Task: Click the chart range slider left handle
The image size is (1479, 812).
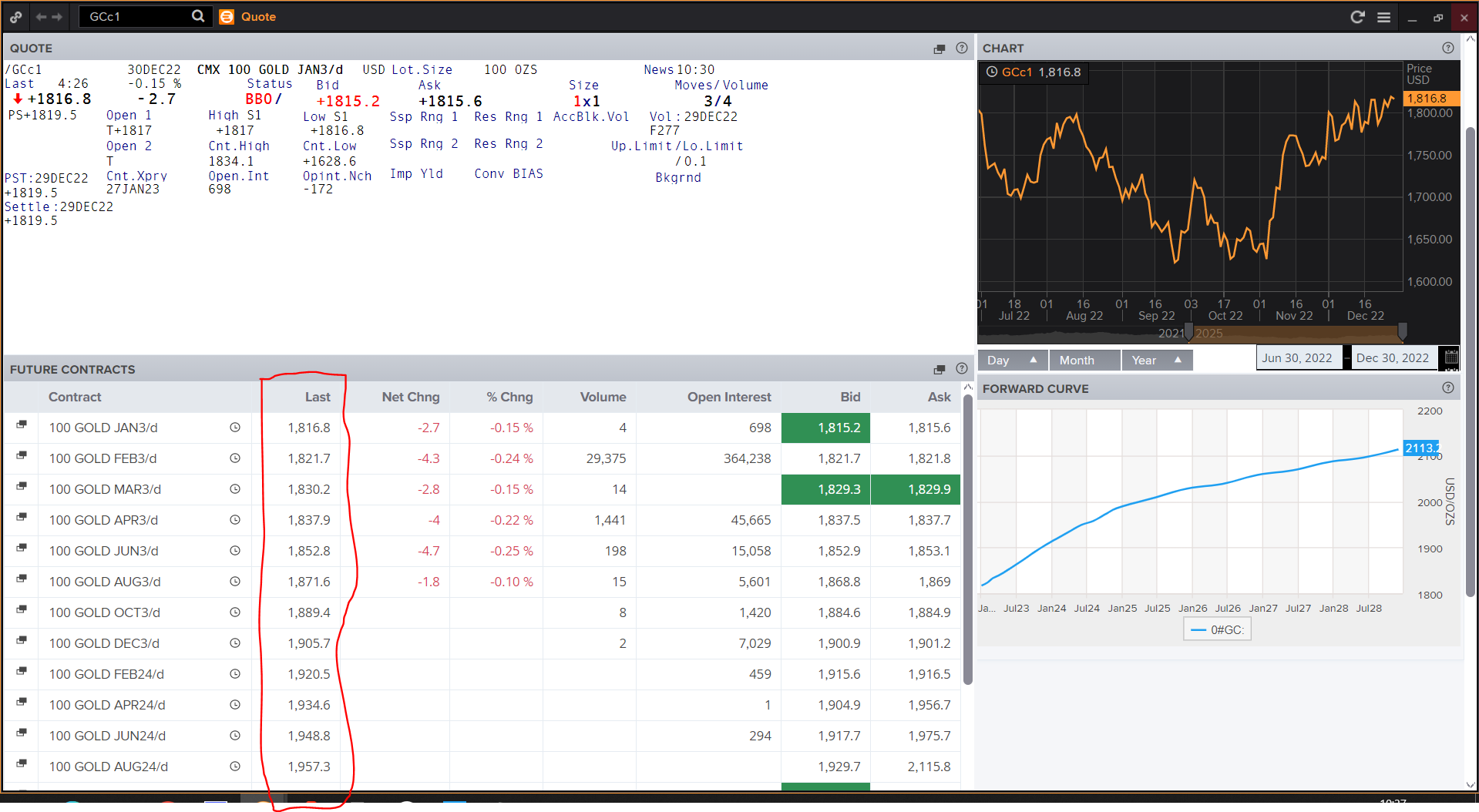Action: coord(1188,332)
